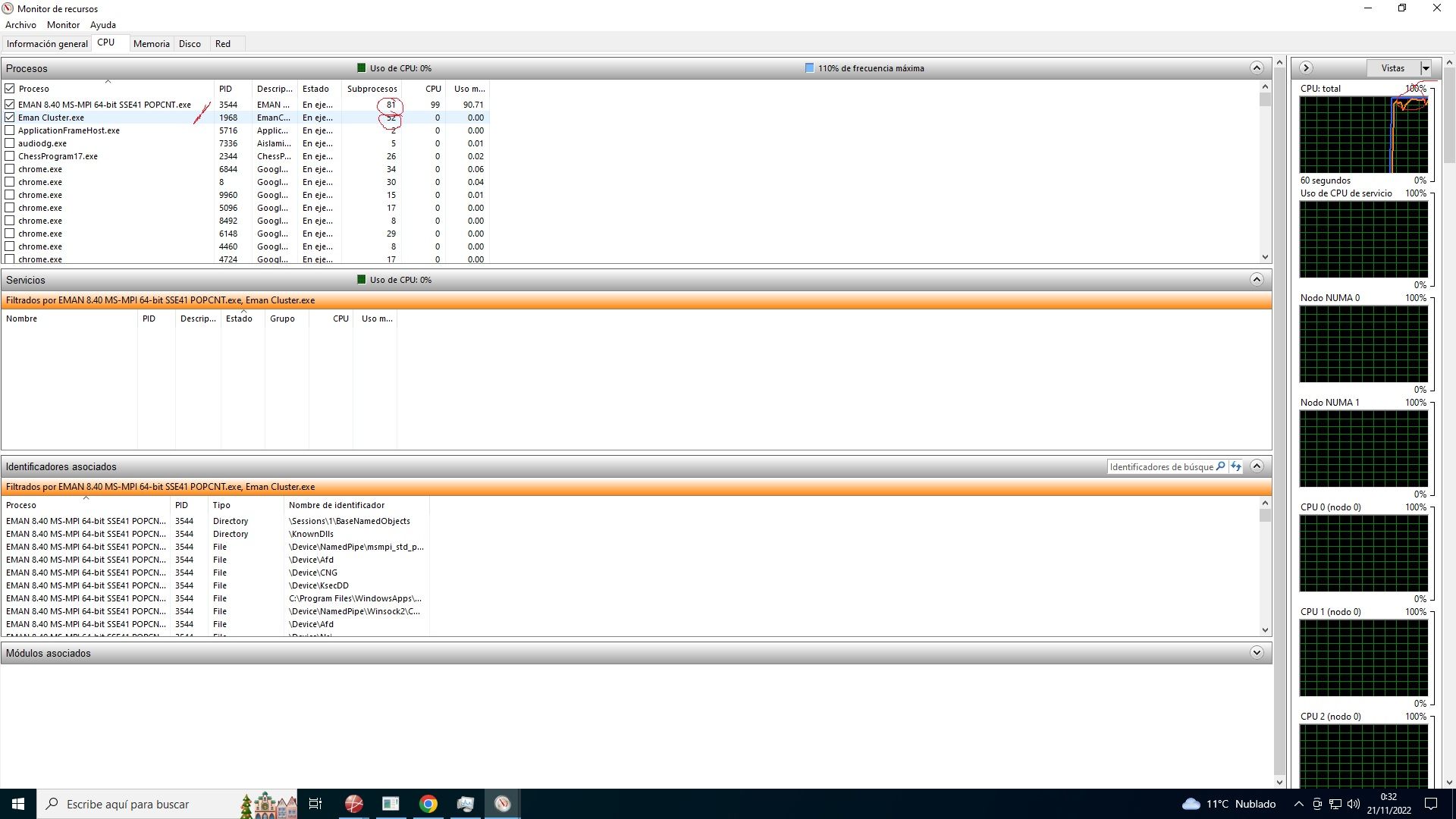Collapse graph pane with arrow button
Screen dimensions: 1456x819
1306,68
